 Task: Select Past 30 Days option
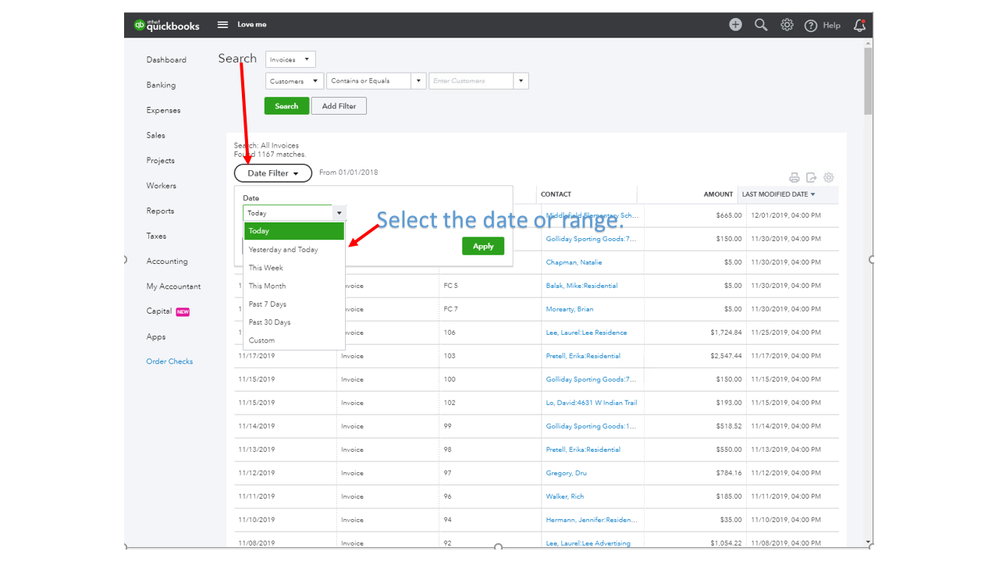pyautogui.click(x=270, y=322)
